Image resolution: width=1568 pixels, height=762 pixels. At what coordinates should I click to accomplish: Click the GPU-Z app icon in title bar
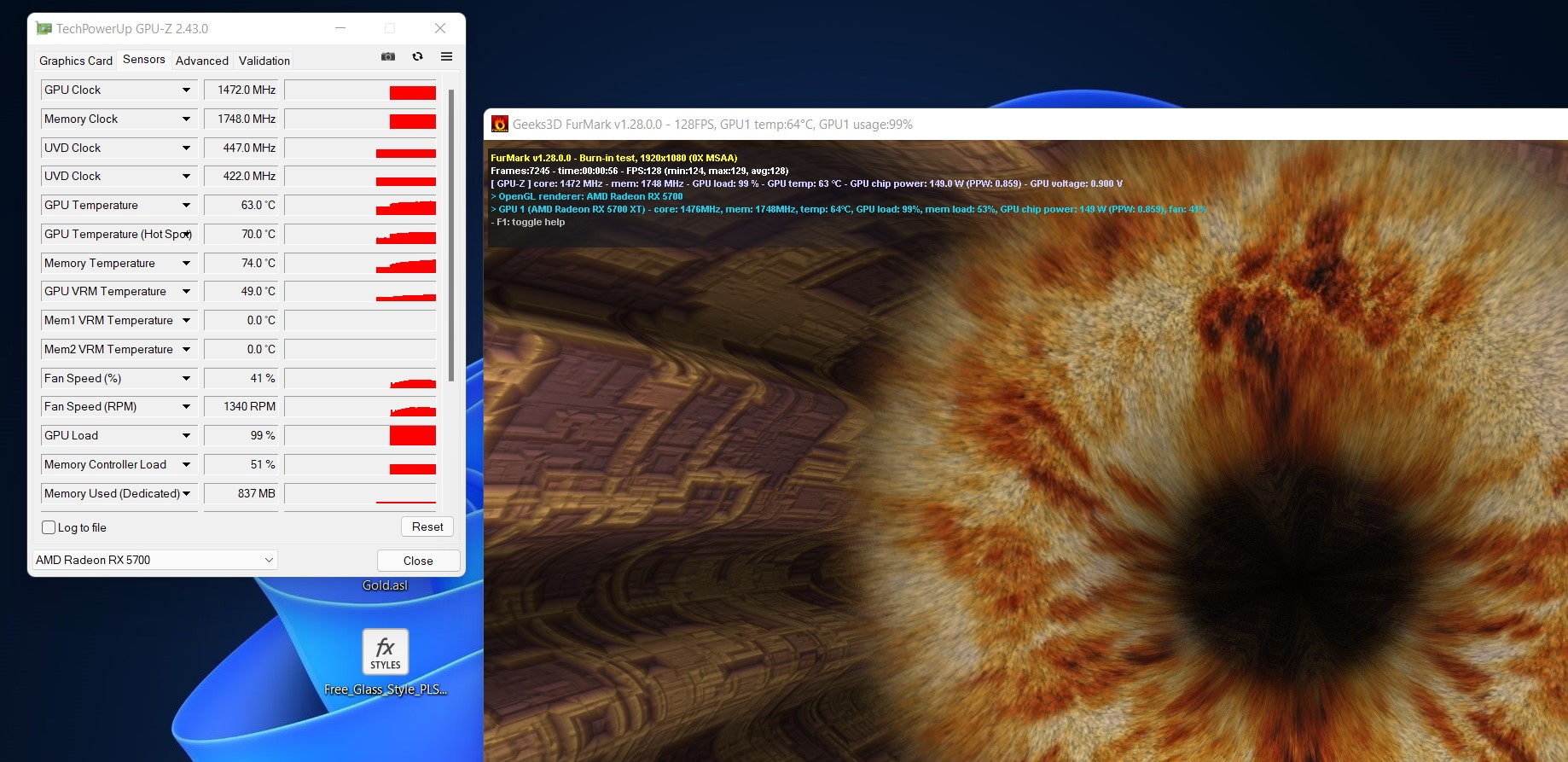point(44,28)
